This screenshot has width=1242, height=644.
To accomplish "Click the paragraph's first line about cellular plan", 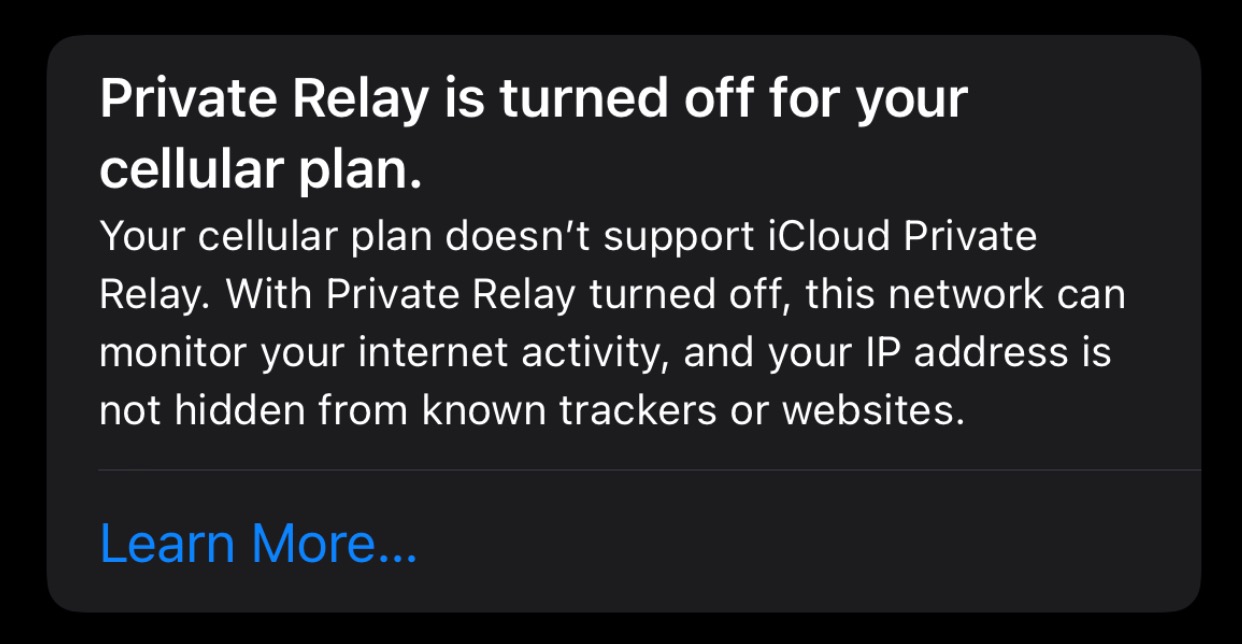I will coord(567,237).
